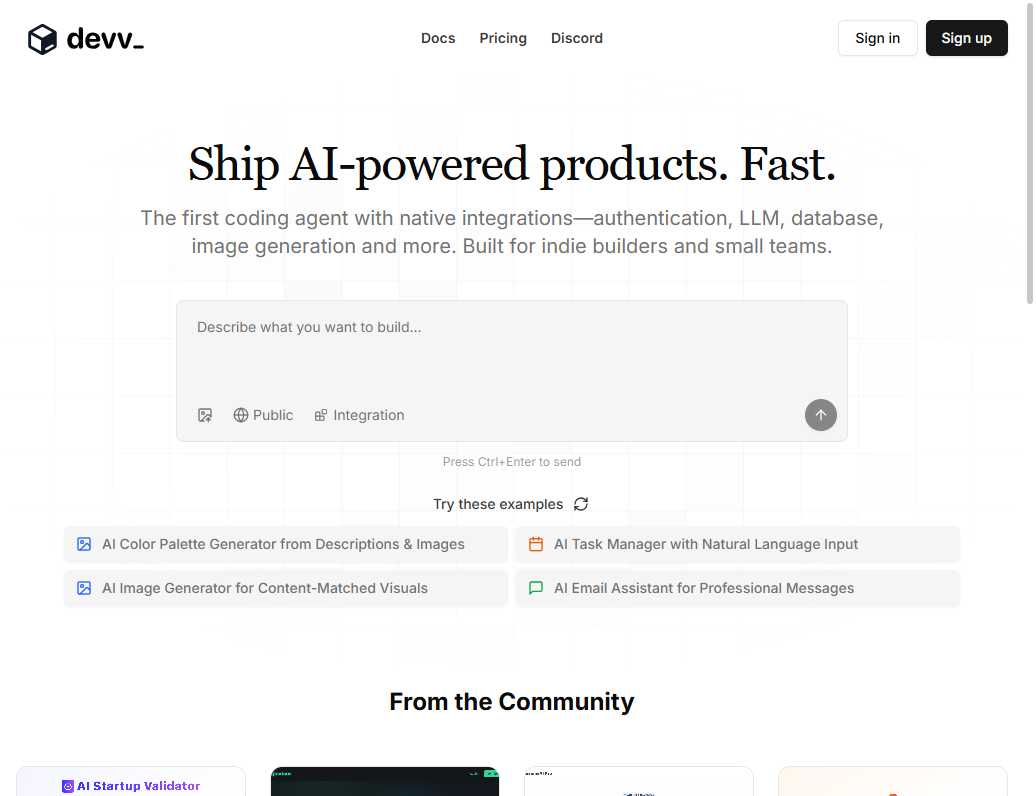
Task: Click the chat icon on AI Email Assistant example
Action: point(536,588)
